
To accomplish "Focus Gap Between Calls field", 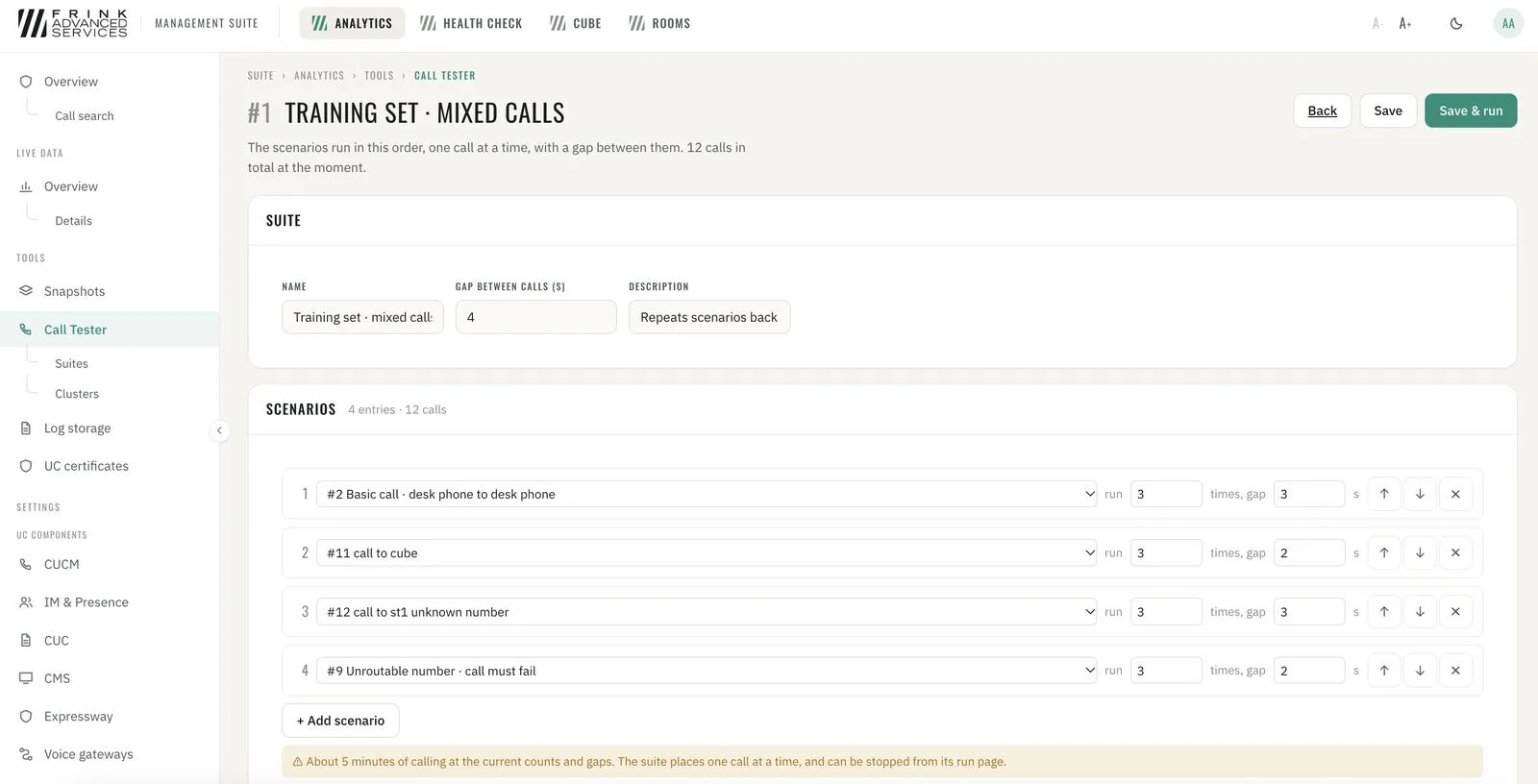I will [x=535, y=317].
